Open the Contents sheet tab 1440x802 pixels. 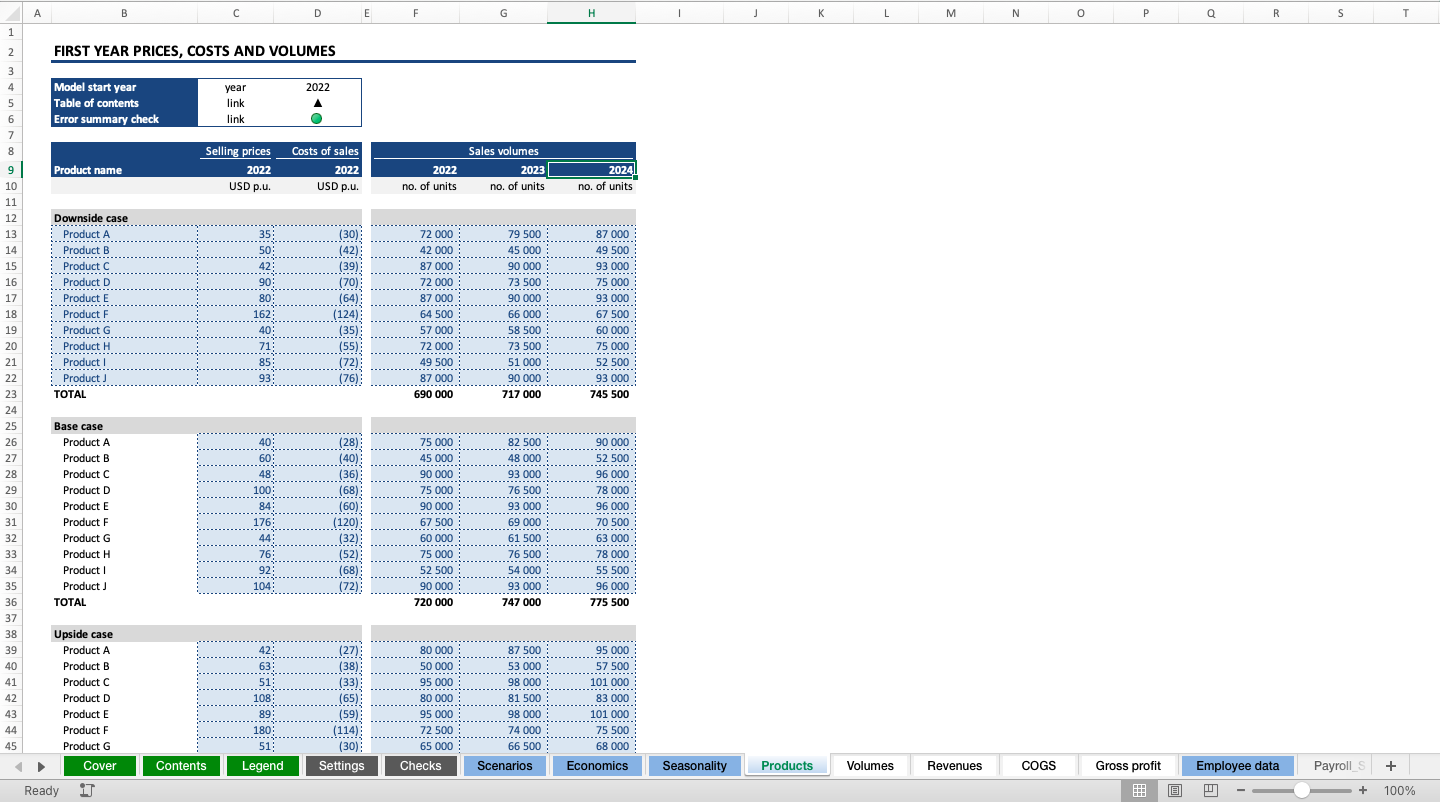tap(181, 766)
